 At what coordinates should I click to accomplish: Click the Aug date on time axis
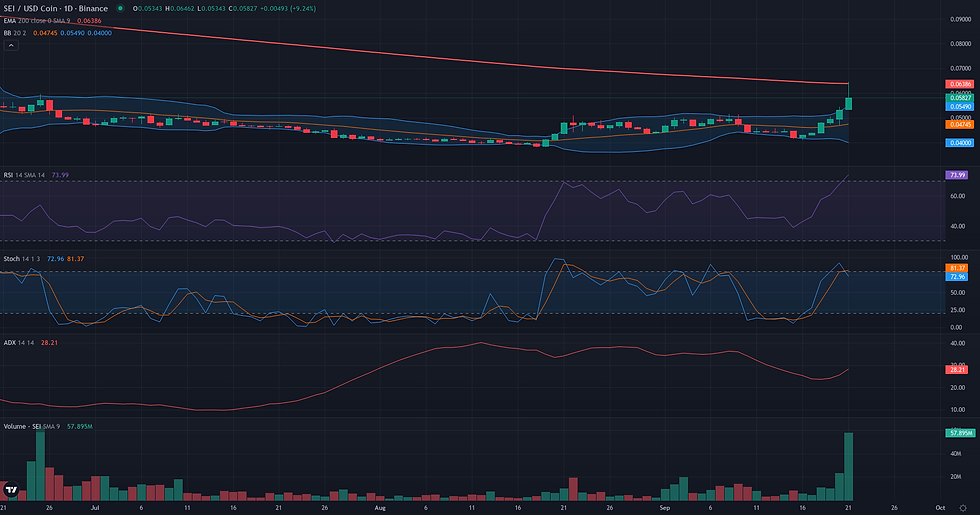coord(380,508)
